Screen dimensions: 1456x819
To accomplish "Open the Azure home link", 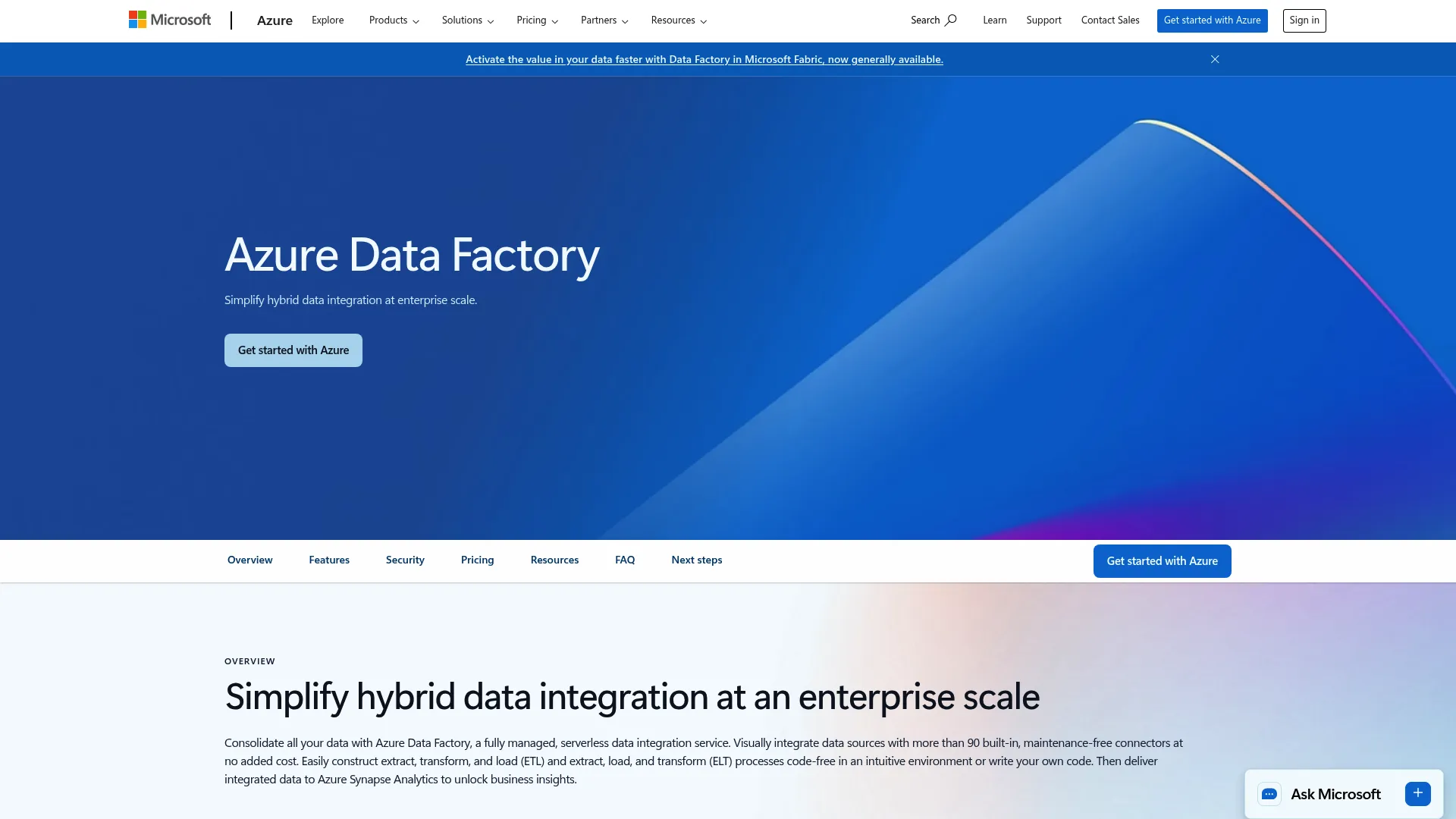I will point(275,20).
